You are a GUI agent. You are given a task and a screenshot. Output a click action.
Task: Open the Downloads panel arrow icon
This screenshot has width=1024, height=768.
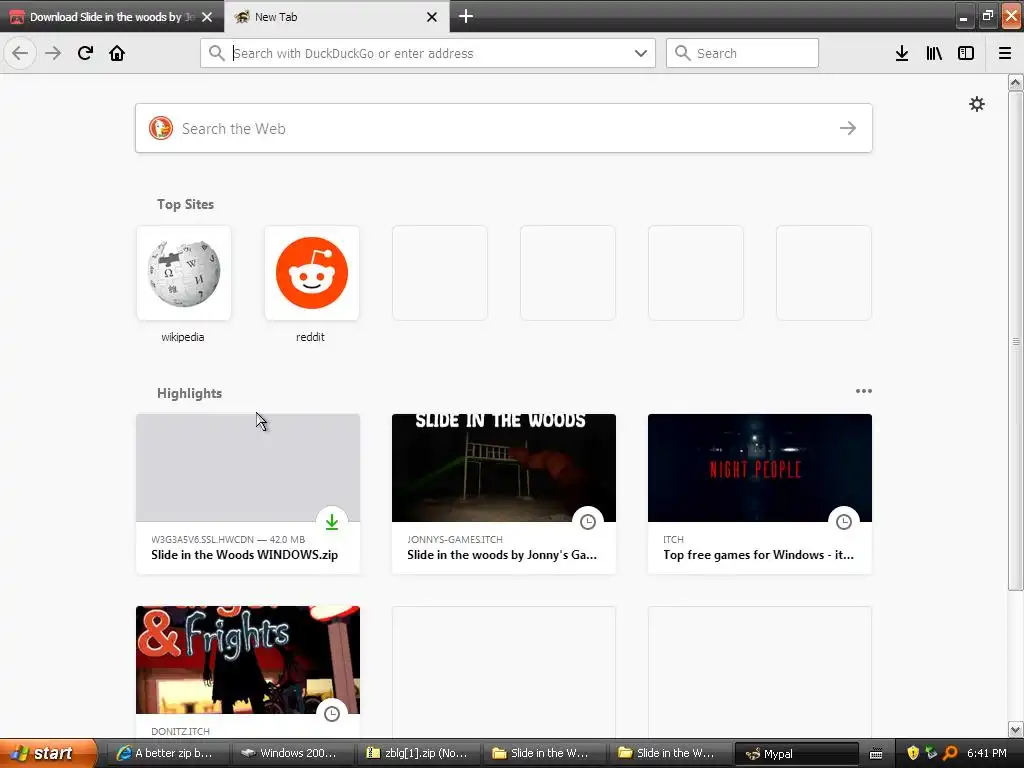coord(901,53)
